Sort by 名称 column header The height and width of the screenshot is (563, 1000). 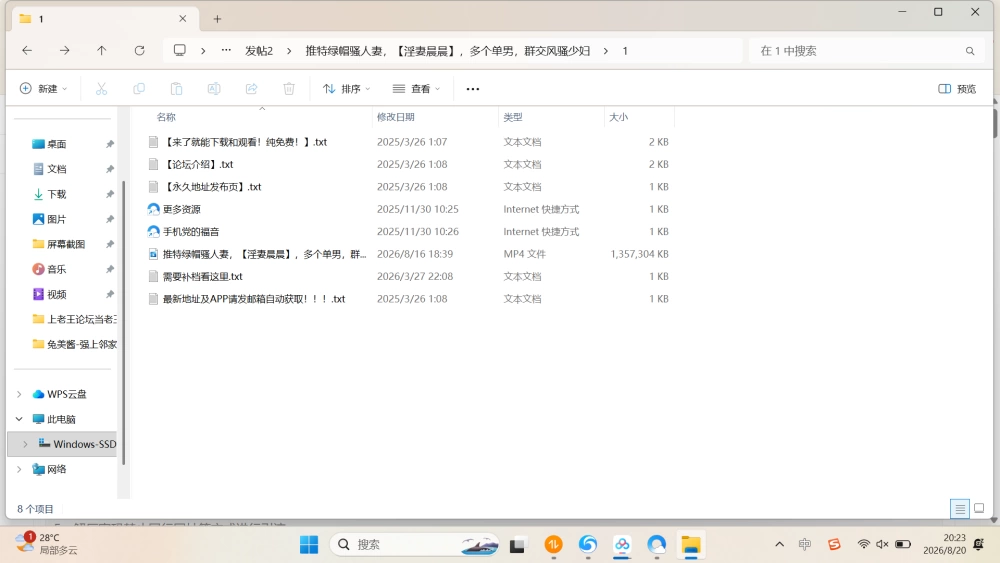click(x=166, y=117)
